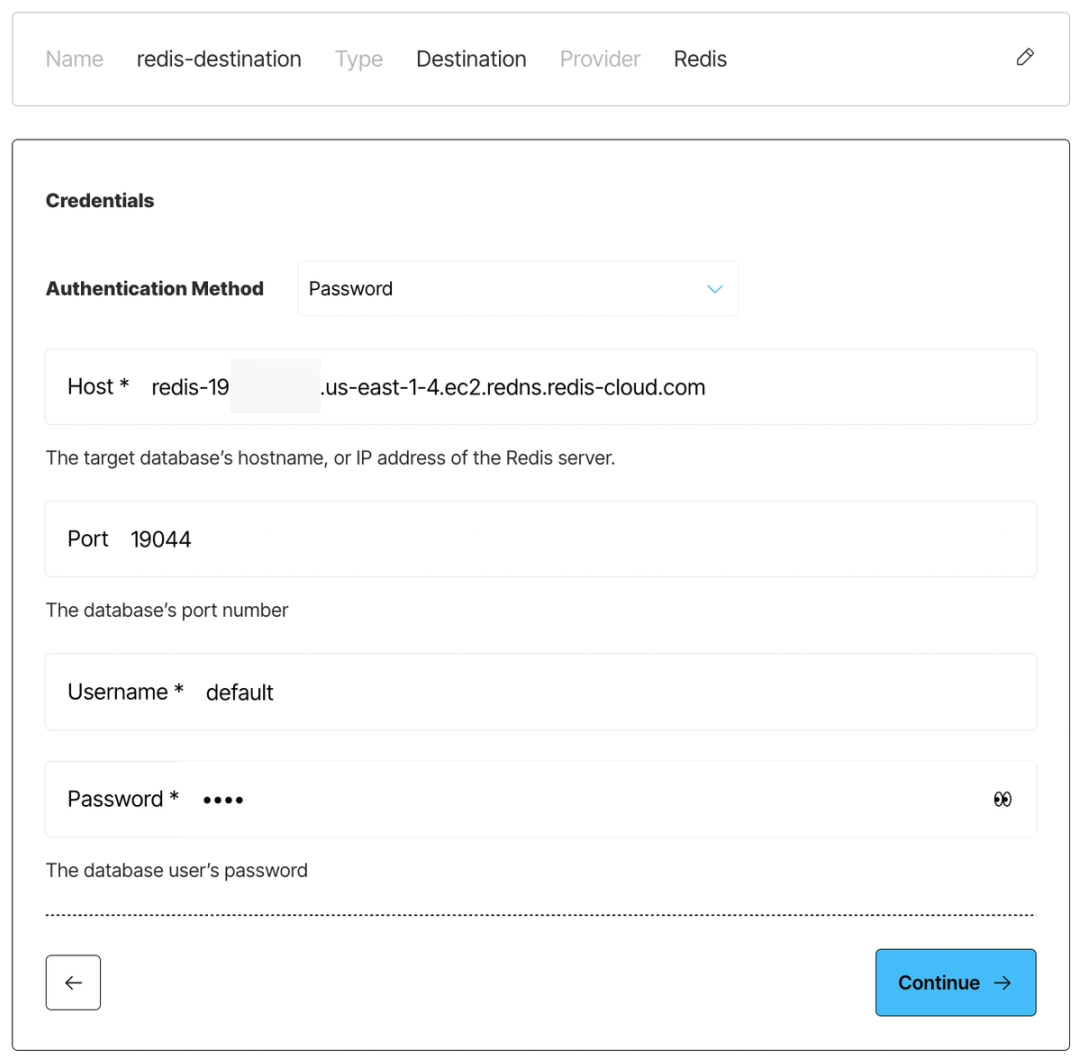Select Password from the Authentication Method selector
1080x1059 pixels.
(517, 288)
